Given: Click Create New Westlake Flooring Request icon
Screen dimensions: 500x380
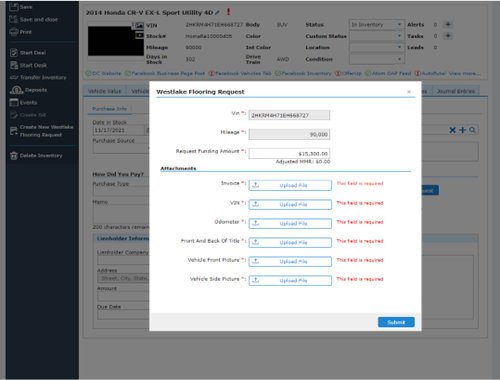Looking at the screenshot, I should [14, 131].
